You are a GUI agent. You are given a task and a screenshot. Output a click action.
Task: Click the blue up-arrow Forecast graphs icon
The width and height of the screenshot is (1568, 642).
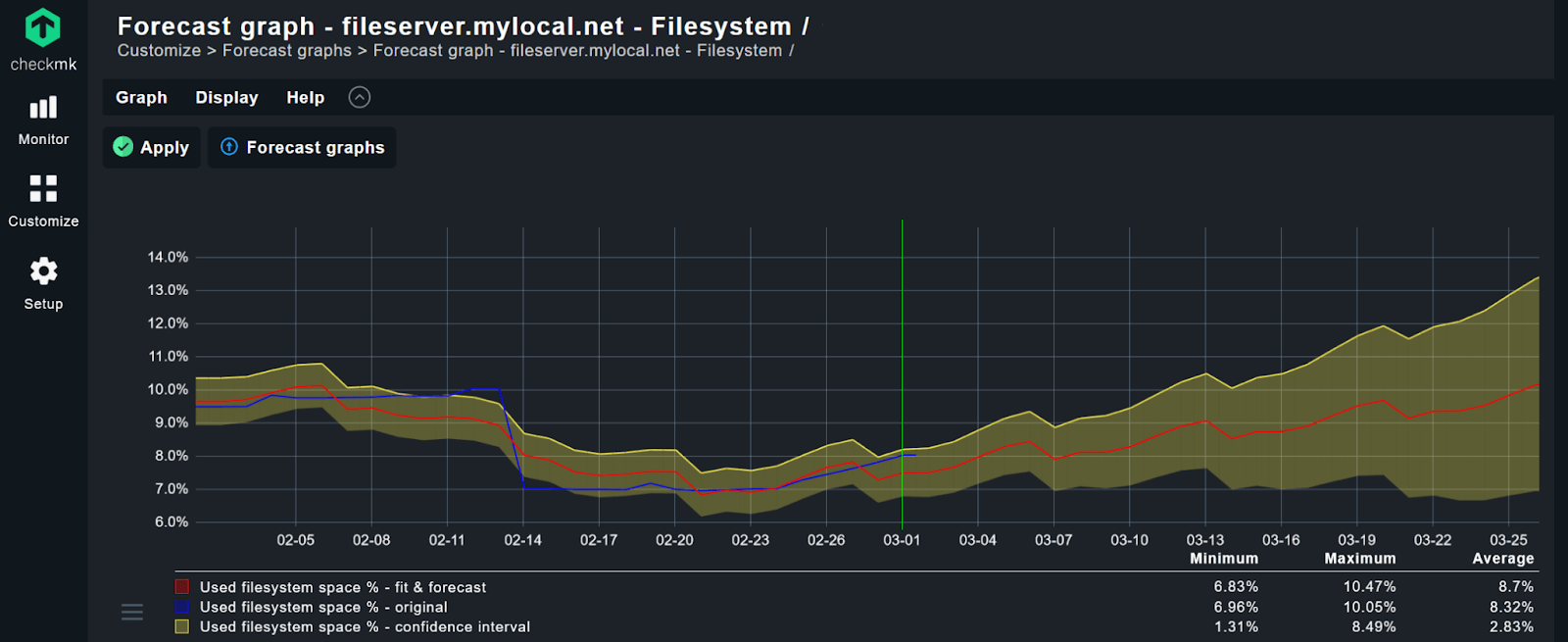pyautogui.click(x=229, y=147)
